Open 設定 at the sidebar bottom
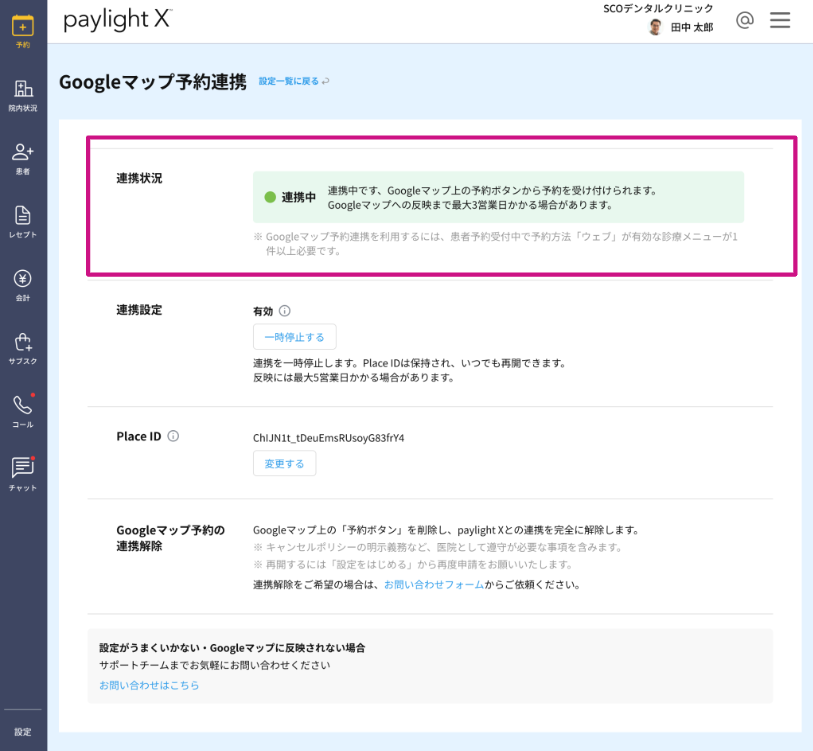Screen dimensions: 813x751 [x=23, y=732]
